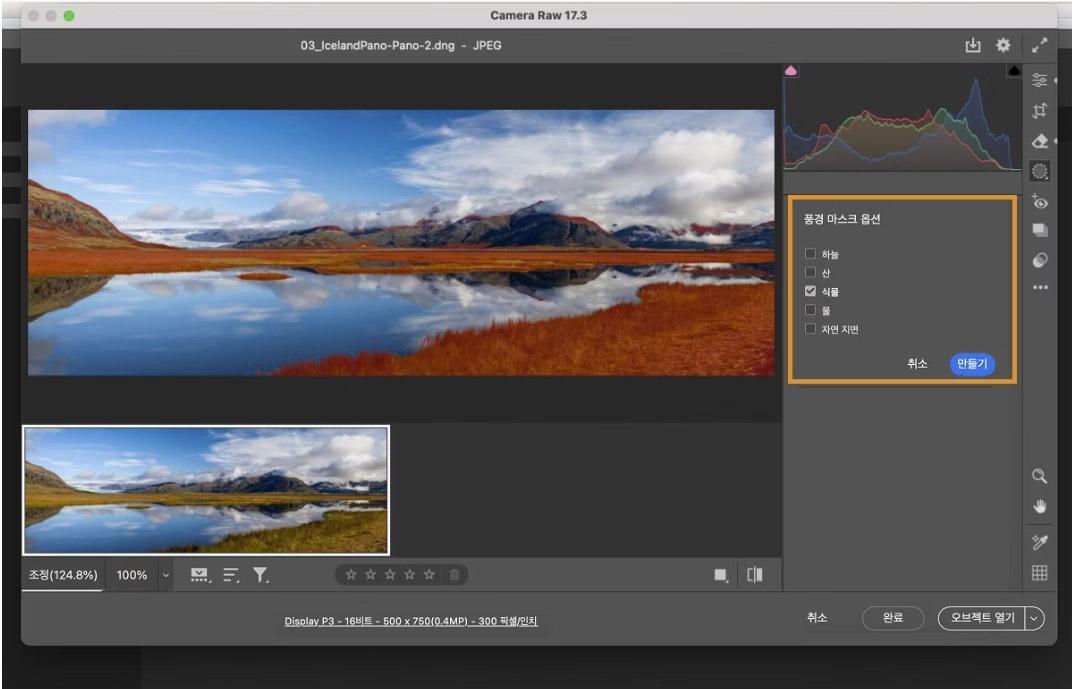The image size is (1072, 689).
Task: Enable the 하늘 checkbox
Action: tap(810, 254)
